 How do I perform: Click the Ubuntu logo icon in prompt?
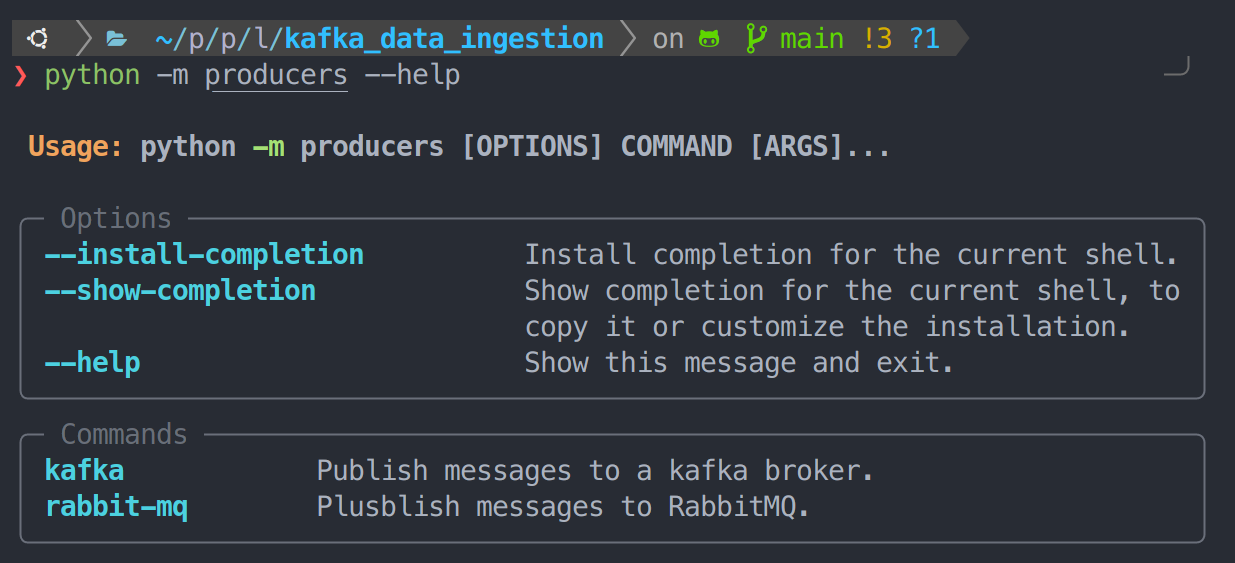coord(38,39)
